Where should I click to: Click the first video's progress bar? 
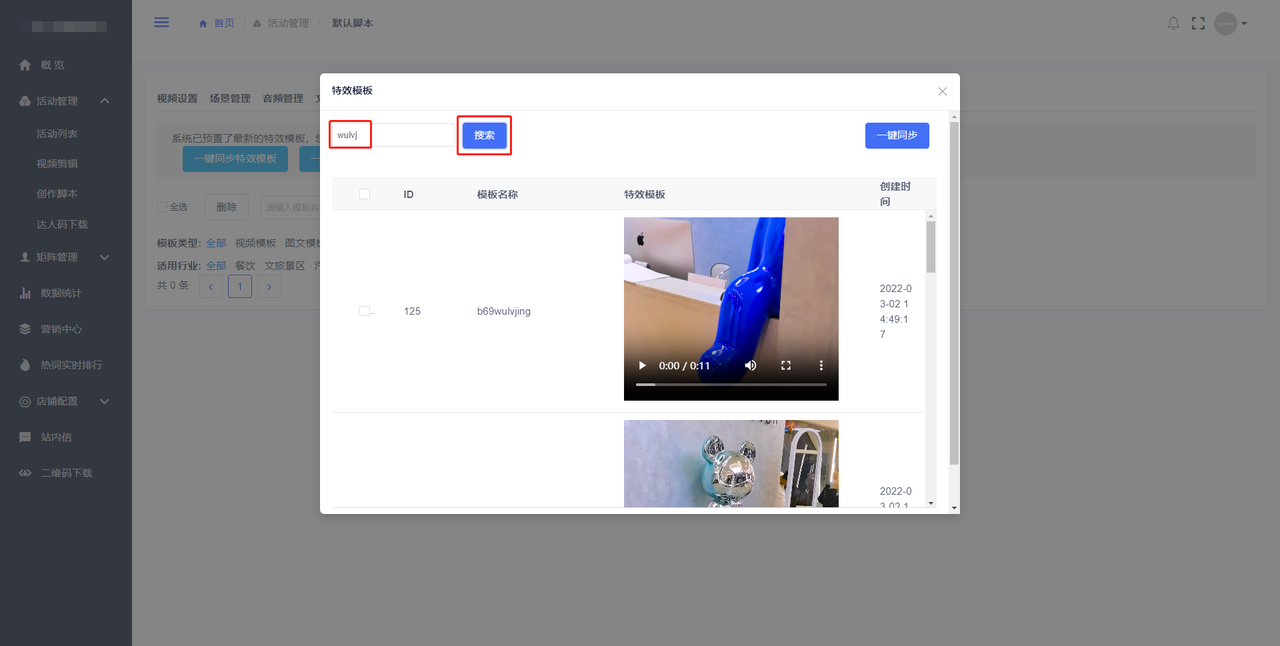730,385
